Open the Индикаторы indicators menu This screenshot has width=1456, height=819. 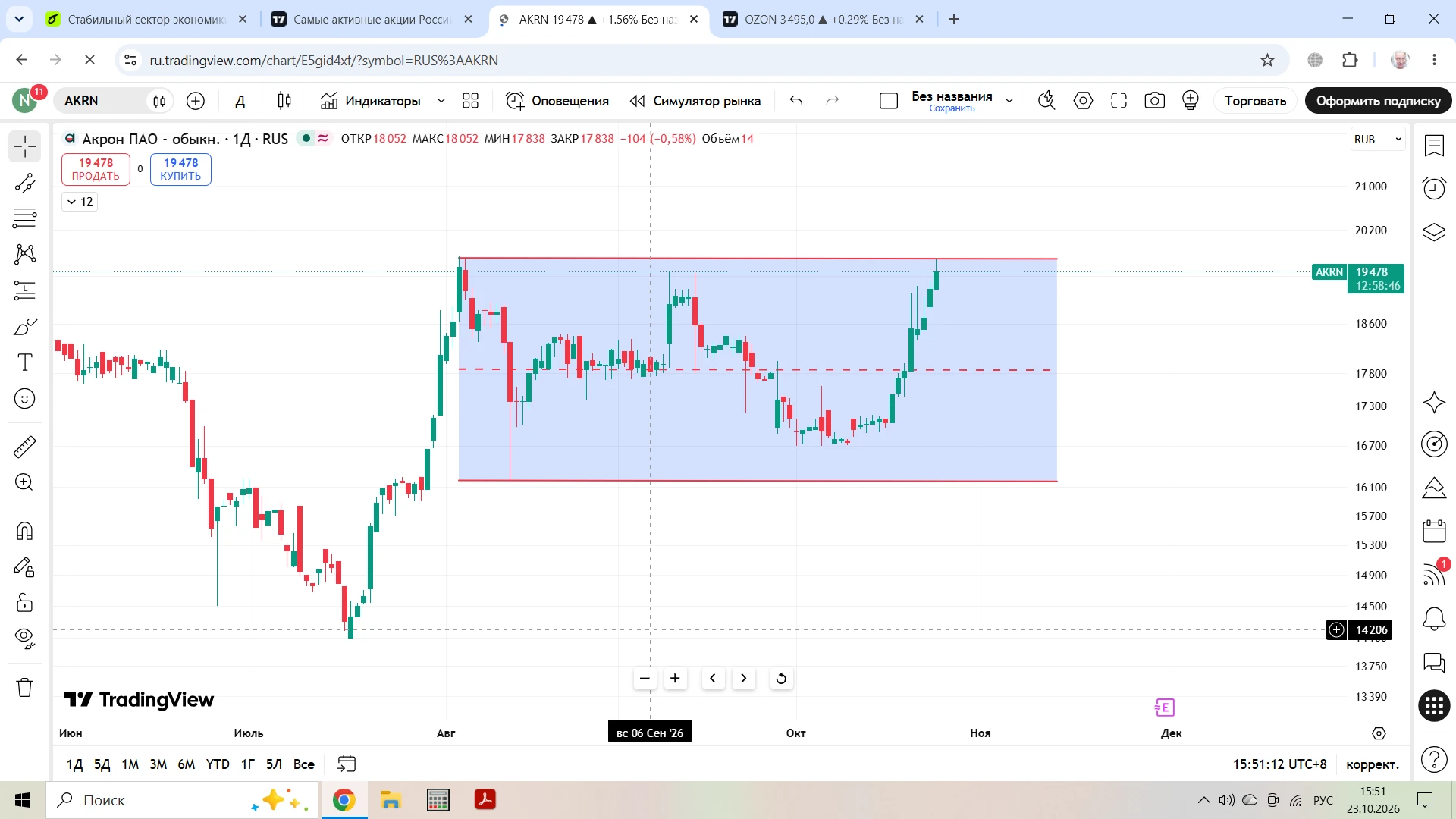[x=371, y=101]
